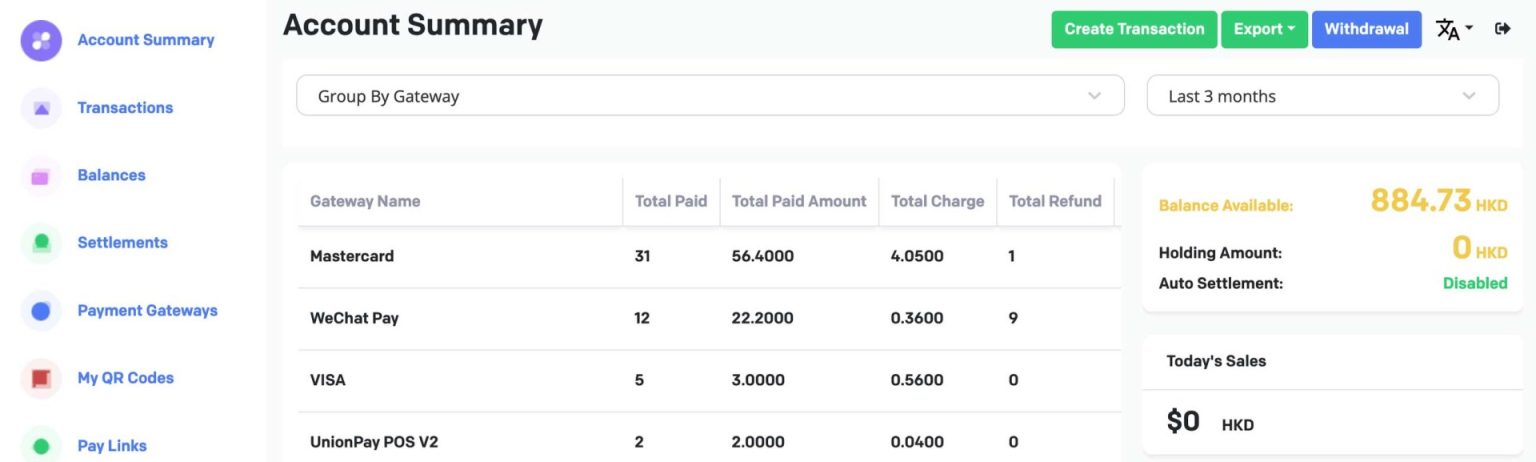This screenshot has width=1536, height=462.
Task: Select the Balances wallet icon
Action: tap(41, 176)
